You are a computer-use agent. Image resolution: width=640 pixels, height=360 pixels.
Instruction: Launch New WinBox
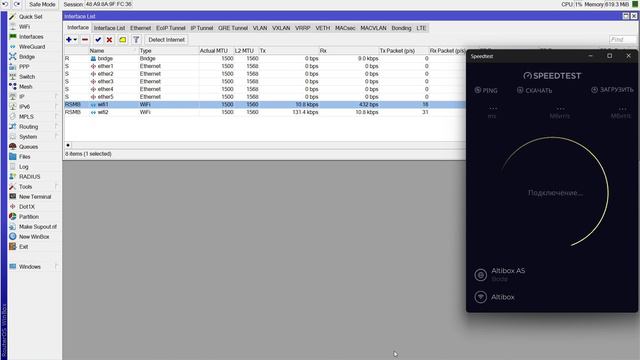click(x=34, y=237)
